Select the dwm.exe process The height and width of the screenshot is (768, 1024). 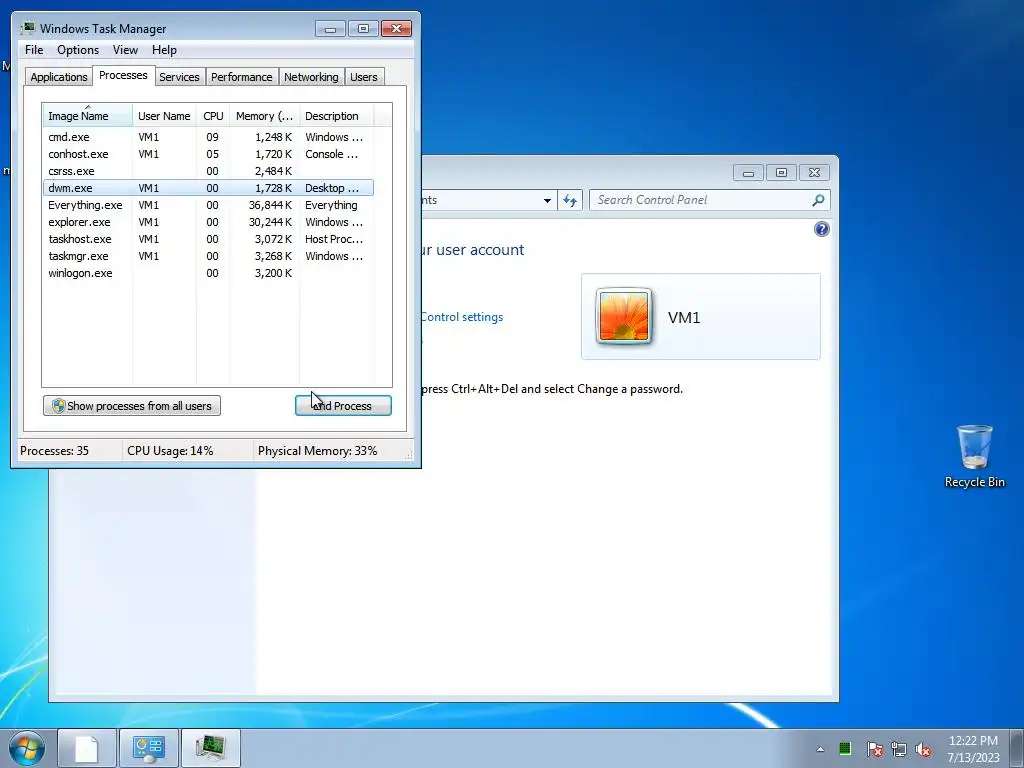point(208,188)
